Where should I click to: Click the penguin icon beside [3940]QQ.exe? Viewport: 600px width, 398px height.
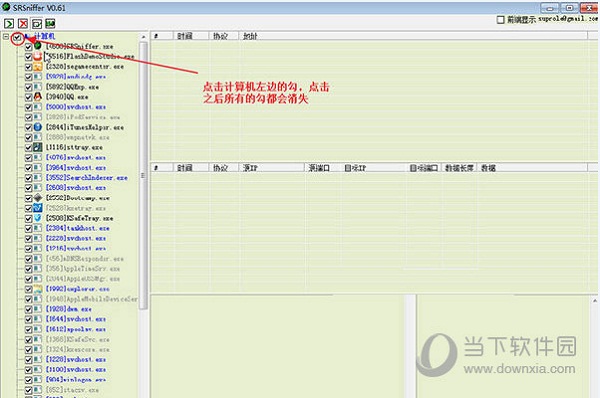point(38,96)
